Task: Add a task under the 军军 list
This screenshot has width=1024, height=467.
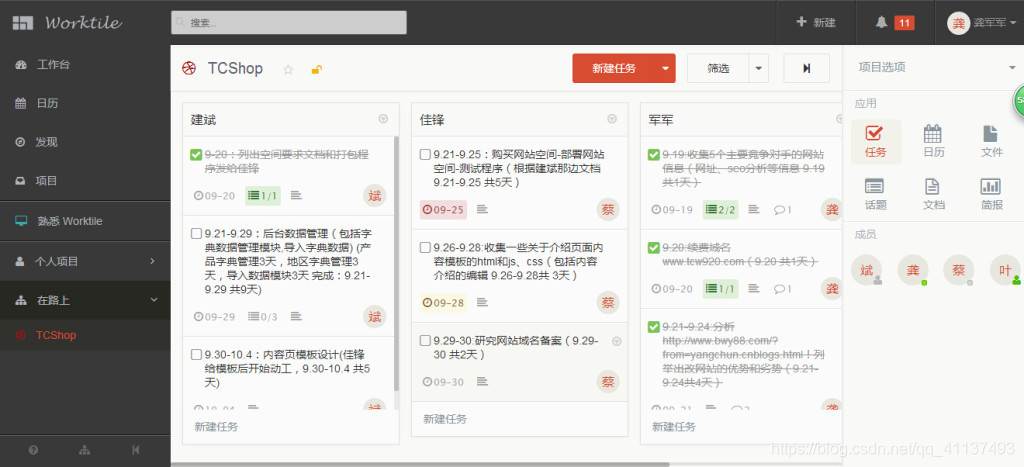Action: 674,427
